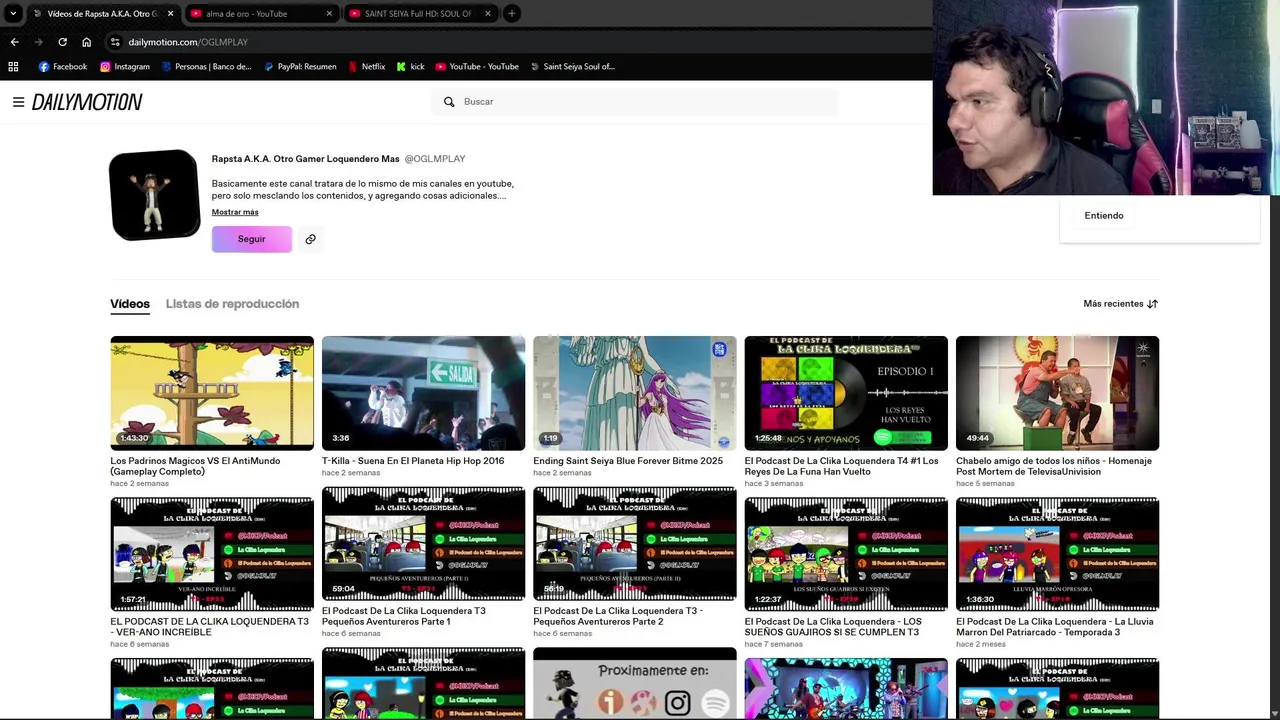Click title 'La Lluvia Marron Del Patriarcado - Temporada 3'

(x=1055, y=627)
